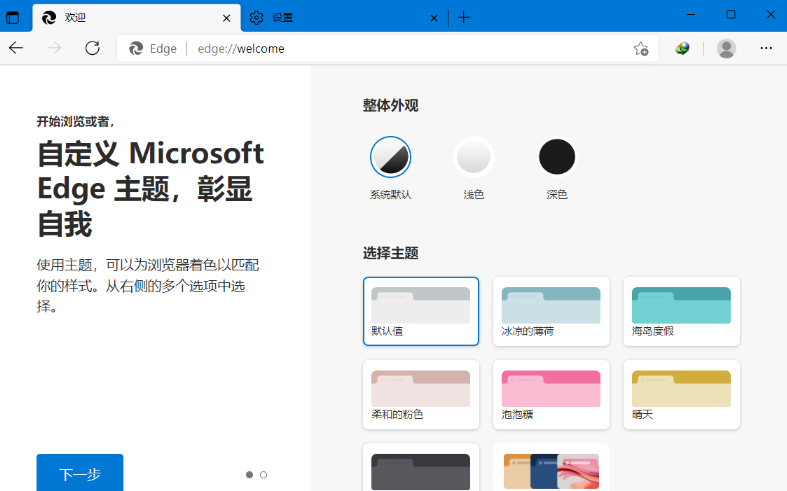Select the 冰凉的薄荷 theme card

pyautogui.click(x=551, y=311)
